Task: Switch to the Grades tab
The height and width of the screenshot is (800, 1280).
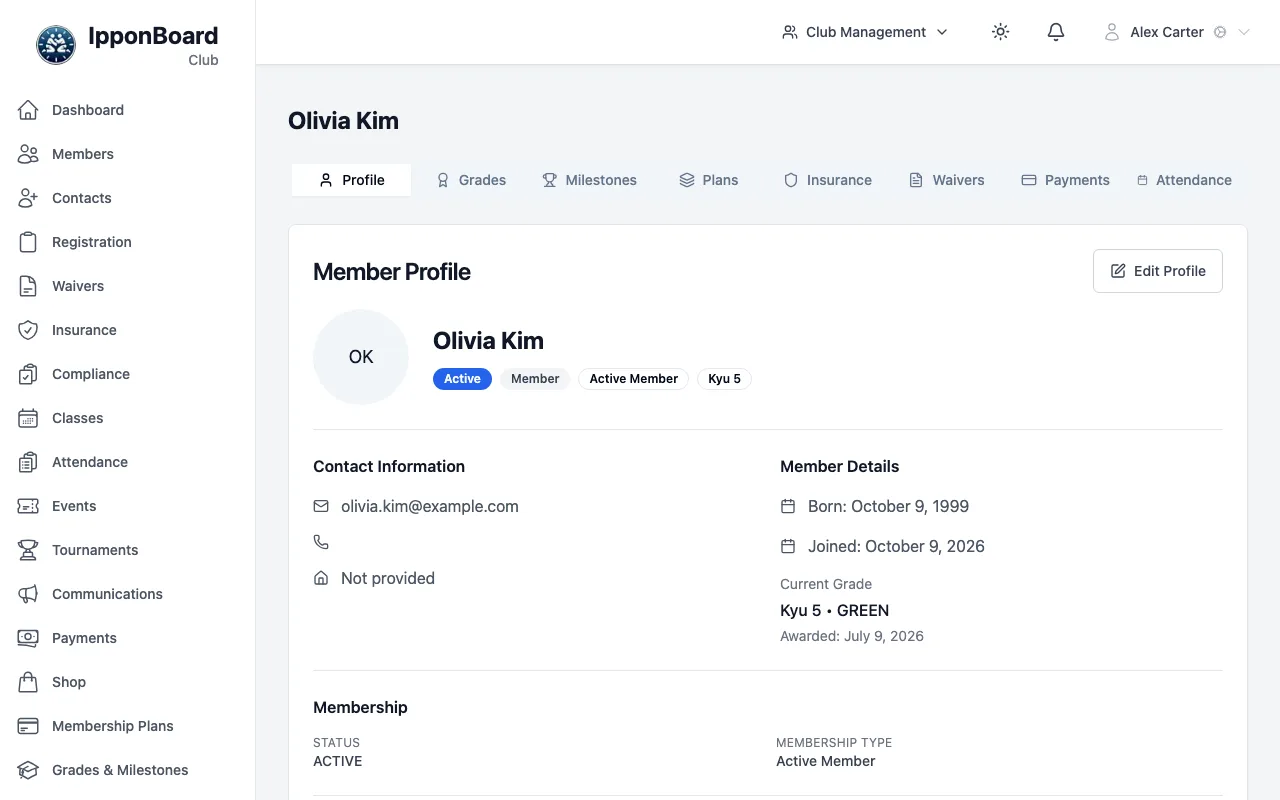Action: tap(471, 180)
